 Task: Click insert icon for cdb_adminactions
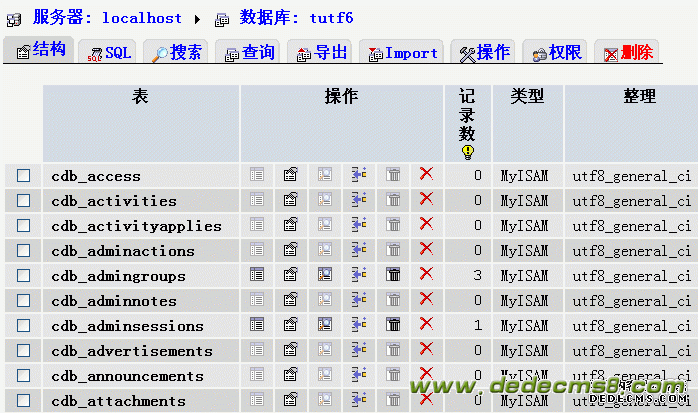coord(359,249)
